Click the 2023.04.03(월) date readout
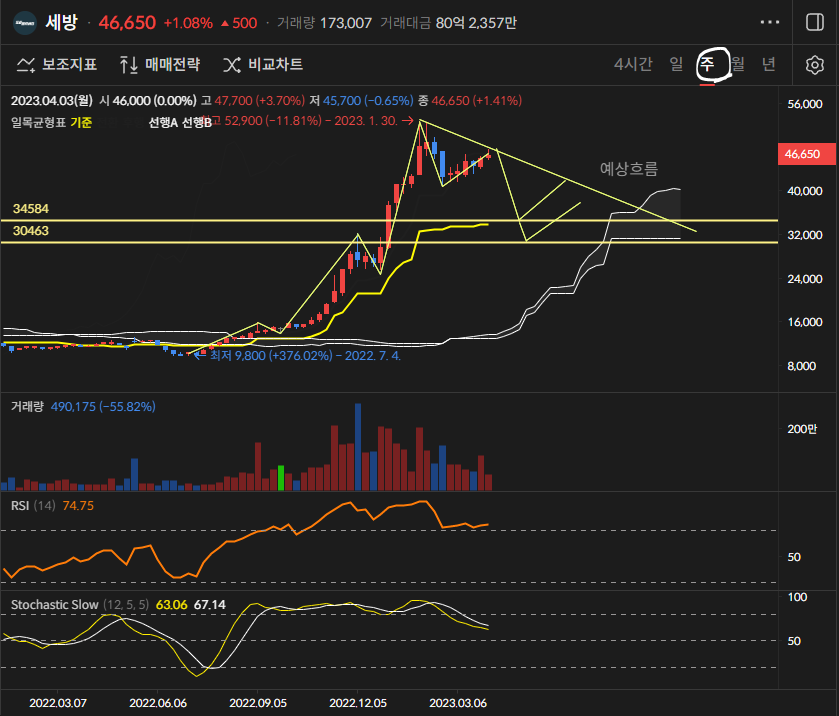This screenshot has height=716, width=839. (52, 101)
